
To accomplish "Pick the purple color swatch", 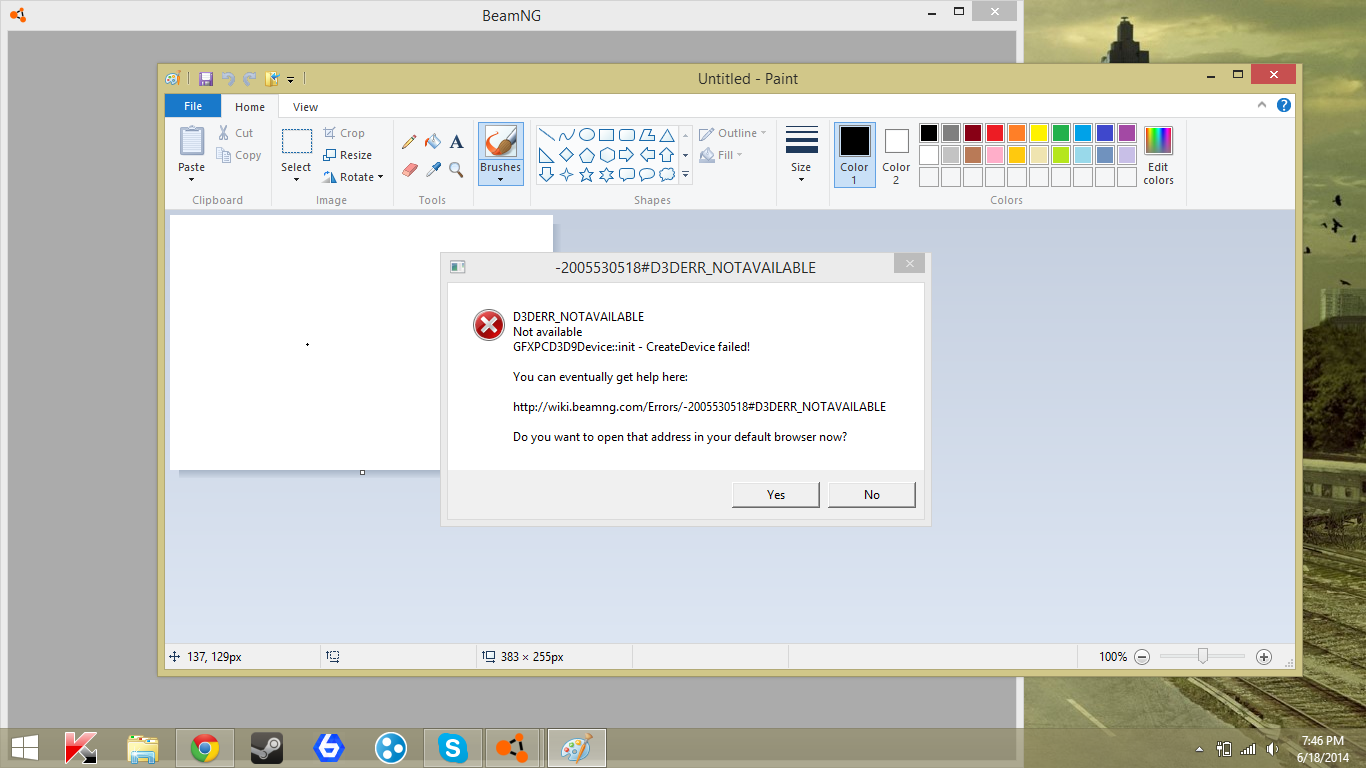I will (1127, 133).
